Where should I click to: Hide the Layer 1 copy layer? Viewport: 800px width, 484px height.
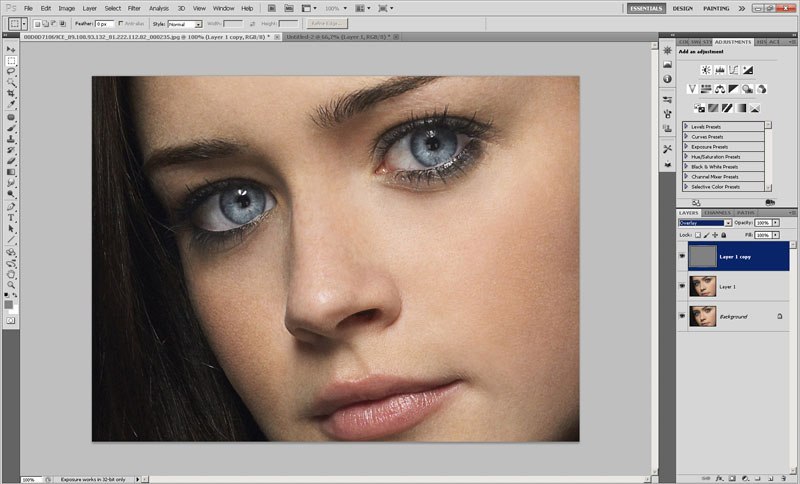tap(682, 256)
